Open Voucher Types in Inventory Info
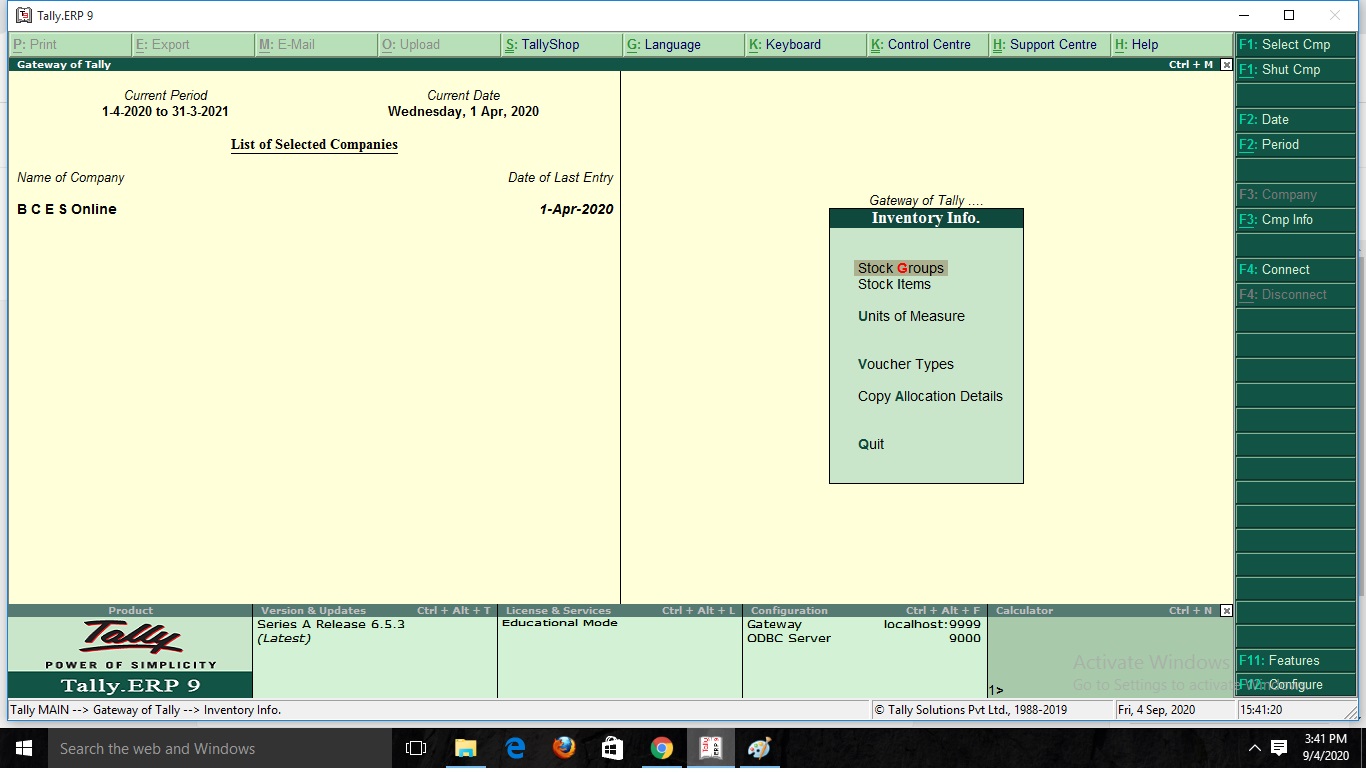This screenshot has width=1366, height=773. (x=906, y=364)
